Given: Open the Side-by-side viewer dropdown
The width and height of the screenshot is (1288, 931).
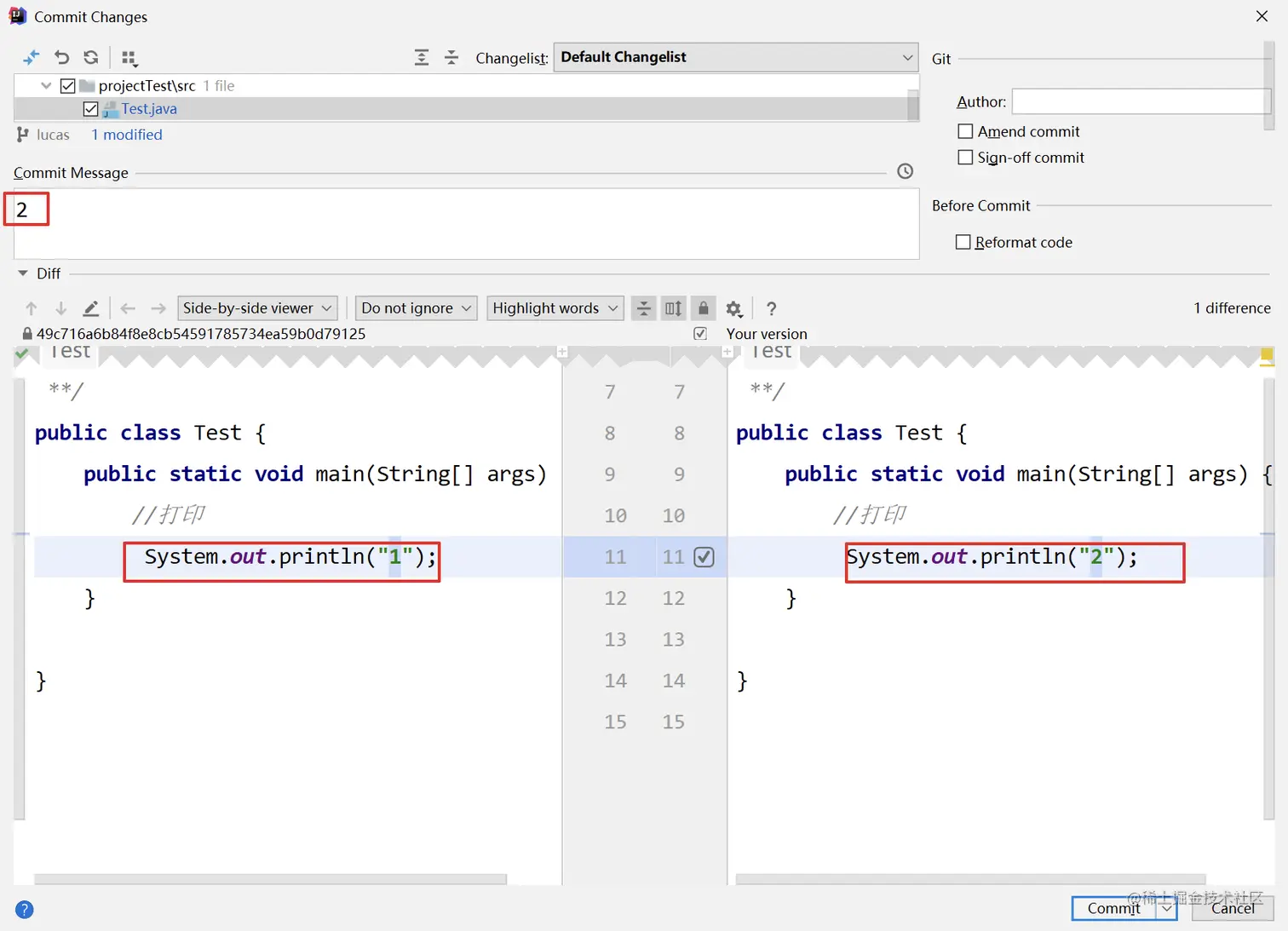Looking at the screenshot, I should (257, 308).
